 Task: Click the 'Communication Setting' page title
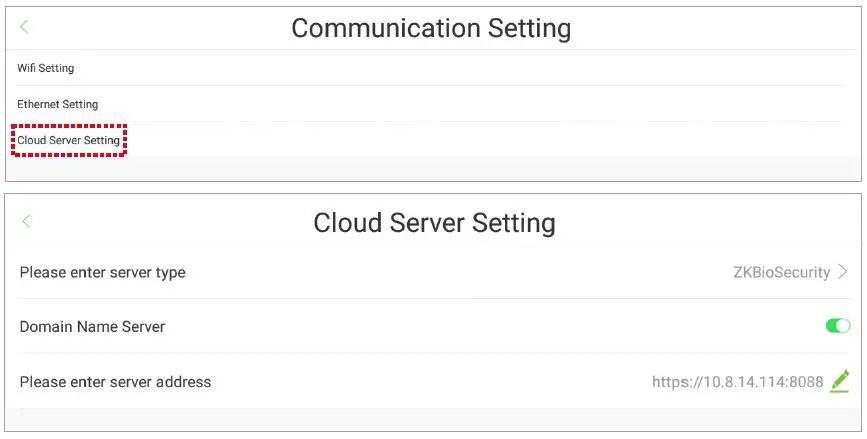click(431, 27)
